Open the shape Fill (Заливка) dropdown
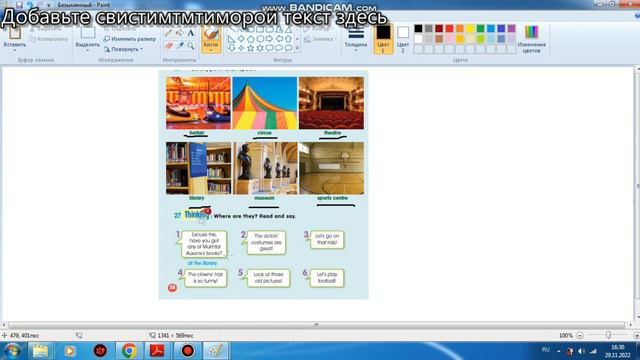Screen dimensions: 640x360 tap(320, 39)
